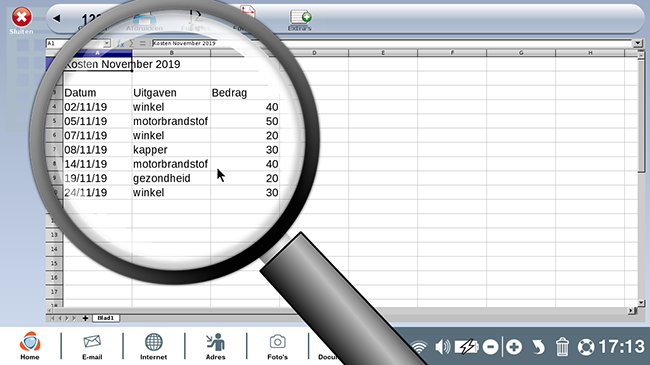The image size is (650, 365).
Task: Click 'winkel' cell in the 02/11/19 row
Action: pyautogui.click(x=171, y=107)
